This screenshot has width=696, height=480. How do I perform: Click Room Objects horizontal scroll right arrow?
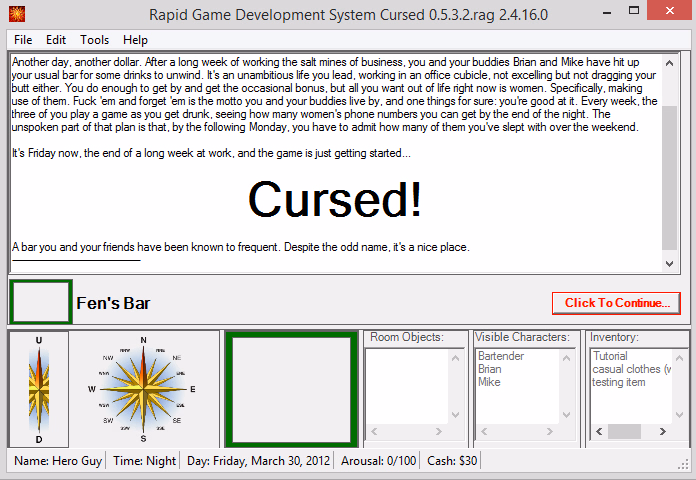pos(439,432)
